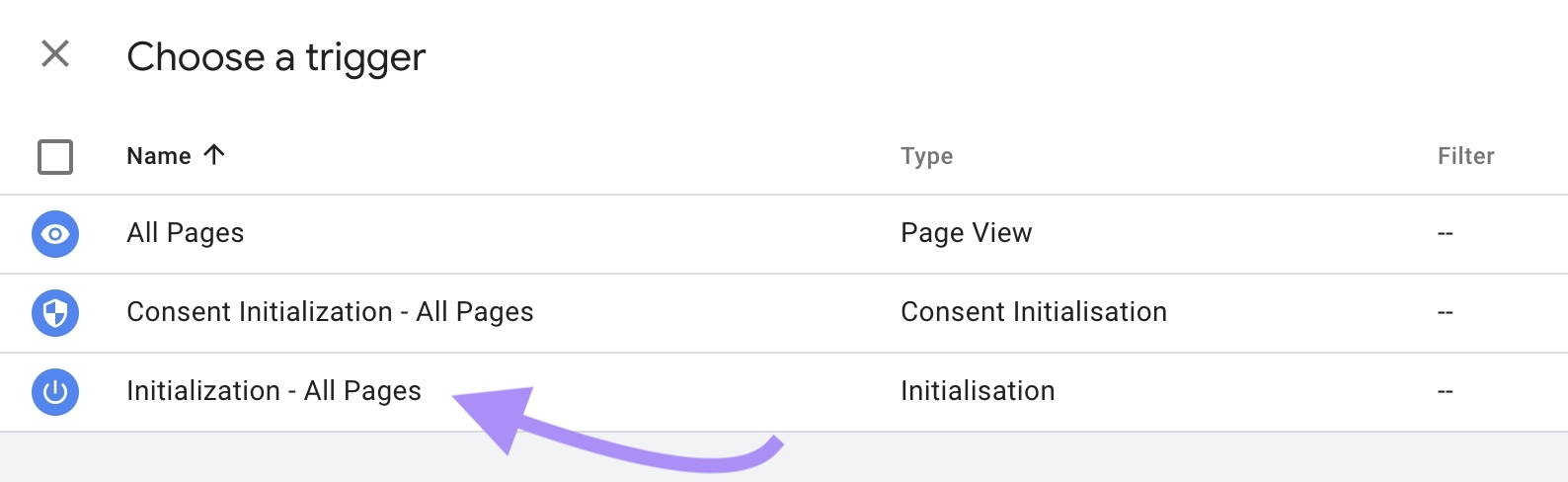Screen dimensions: 1568x482
Task: Click the filter value in the Consent Initialization row
Action: point(1446,313)
